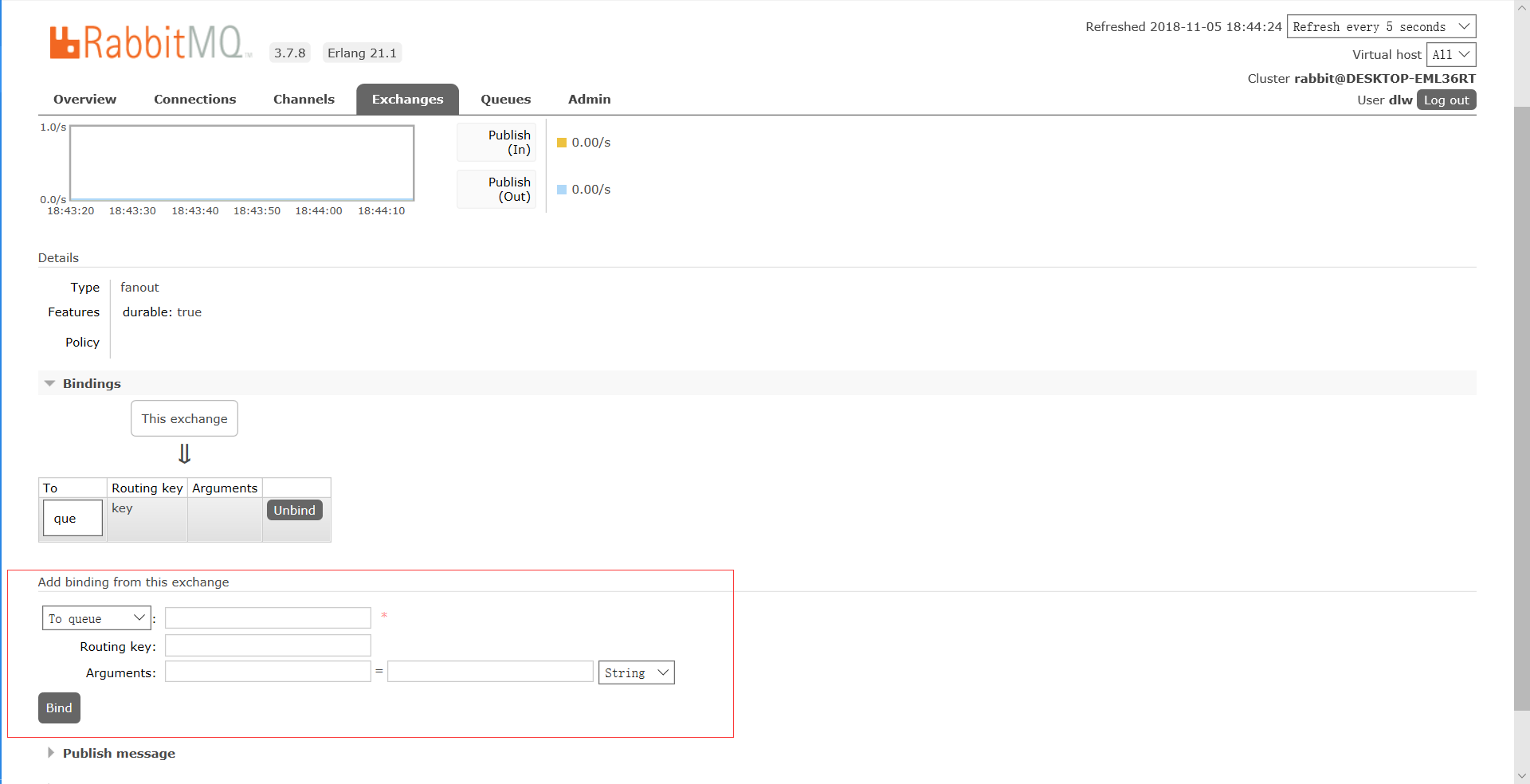
Task: Click the routing key value 'key'
Action: point(122,508)
